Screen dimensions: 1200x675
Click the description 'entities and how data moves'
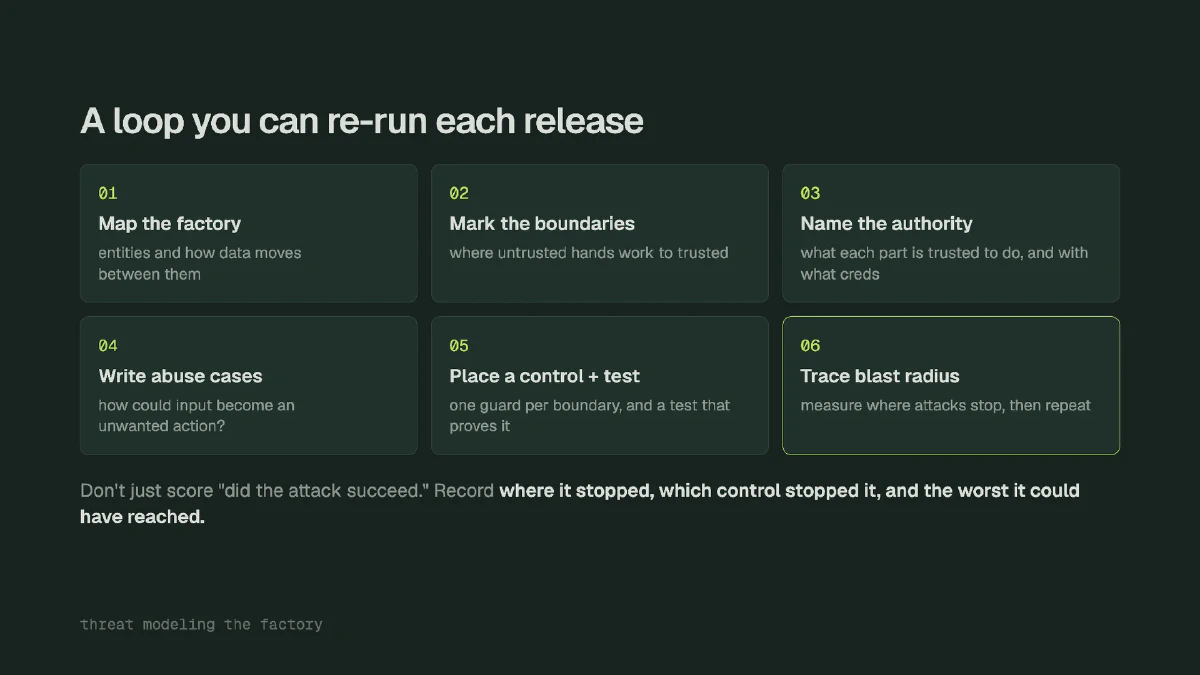[x=200, y=253]
